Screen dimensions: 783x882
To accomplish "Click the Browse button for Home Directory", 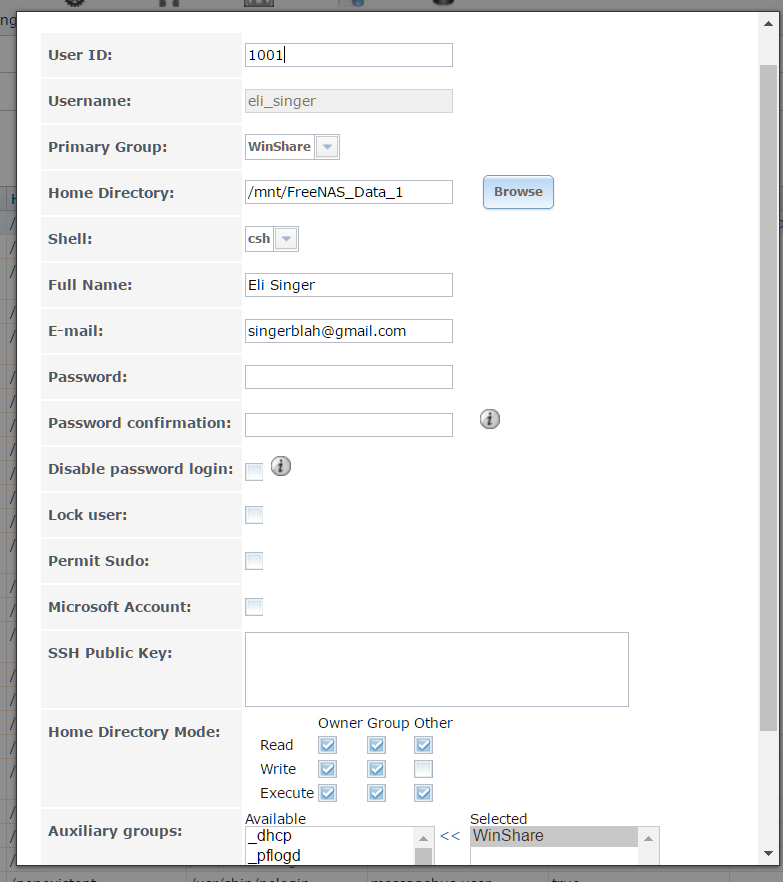I will [518, 192].
